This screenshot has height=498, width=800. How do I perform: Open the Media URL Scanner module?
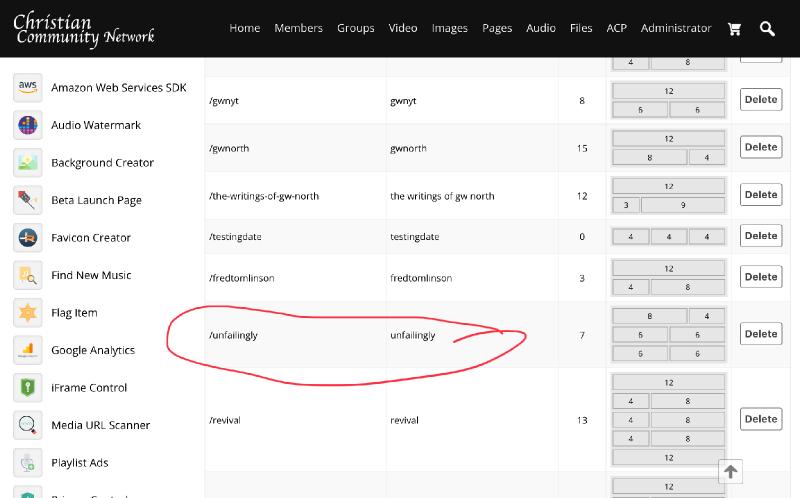tap(100, 425)
